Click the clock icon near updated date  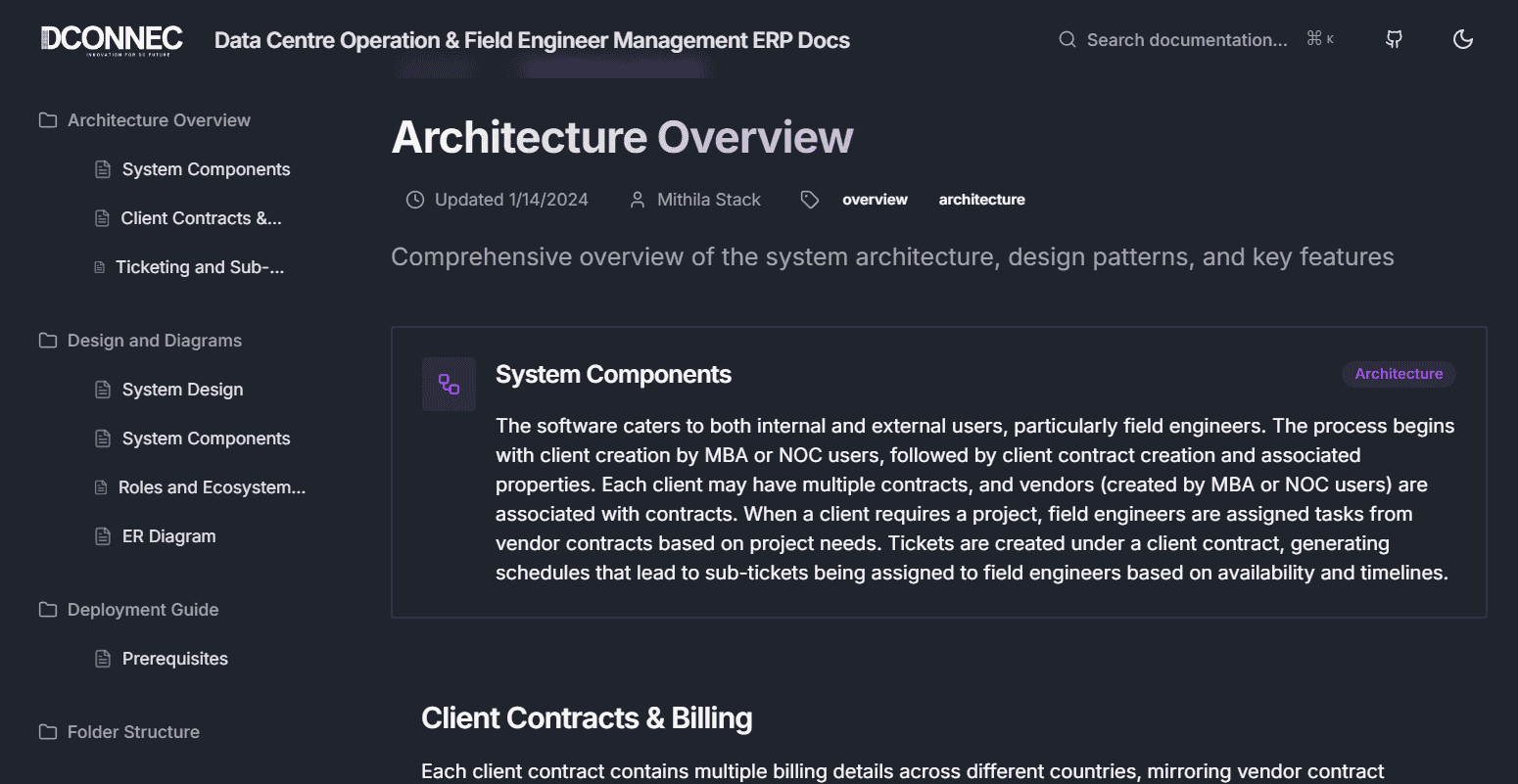click(x=415, y=200)
